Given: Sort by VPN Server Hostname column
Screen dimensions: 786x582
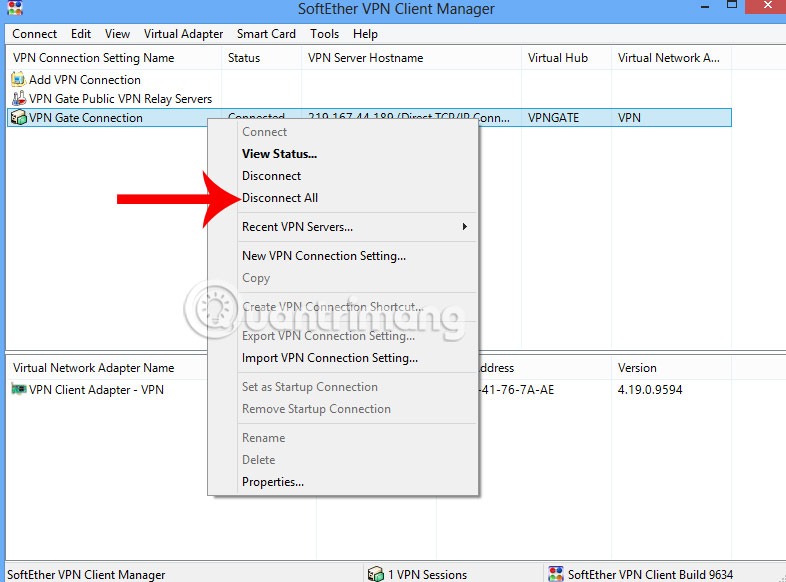Looking at the screenshot, I should pyautogui.click(x=411, y=58).
